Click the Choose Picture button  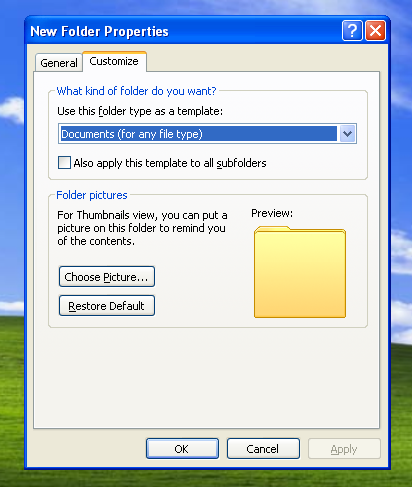tap(107, 277)
